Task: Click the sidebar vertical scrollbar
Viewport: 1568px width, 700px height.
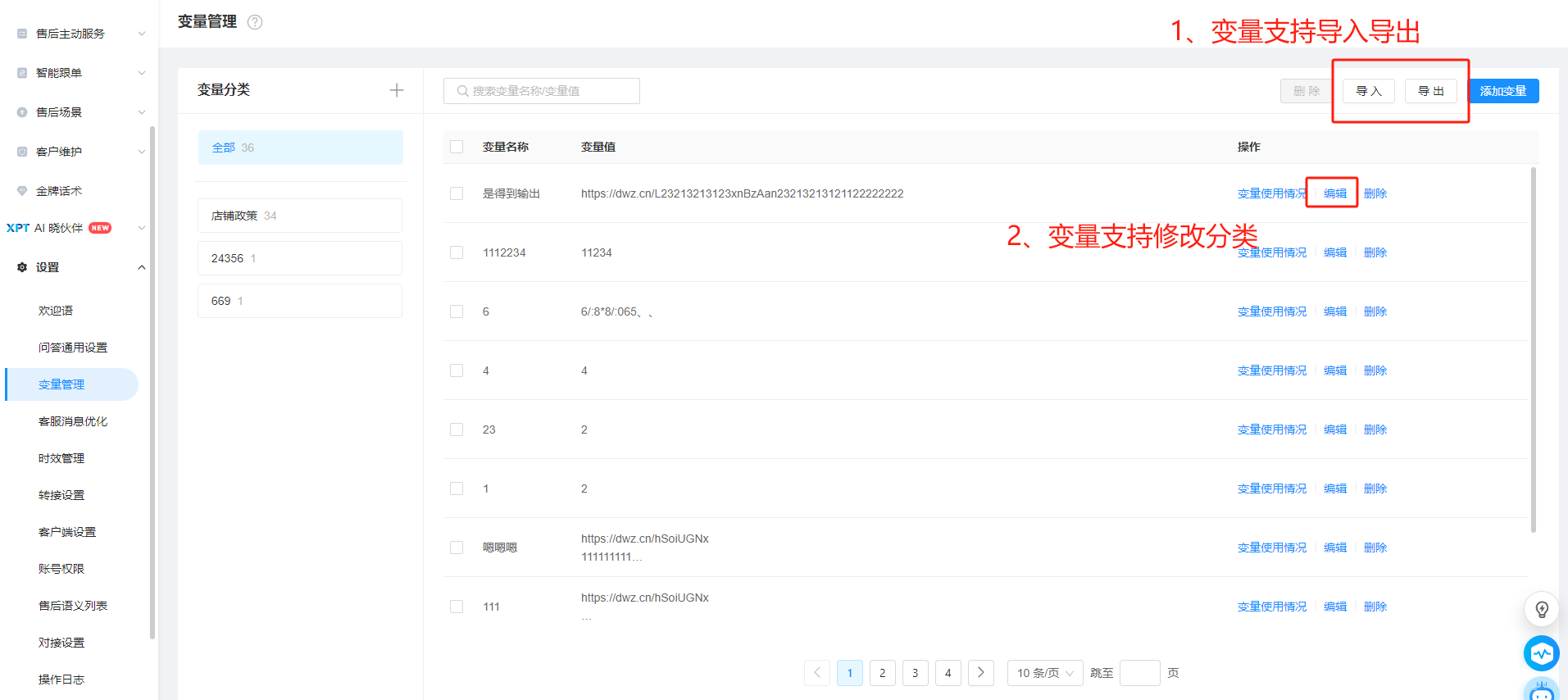Action: (x=152, y=382)
